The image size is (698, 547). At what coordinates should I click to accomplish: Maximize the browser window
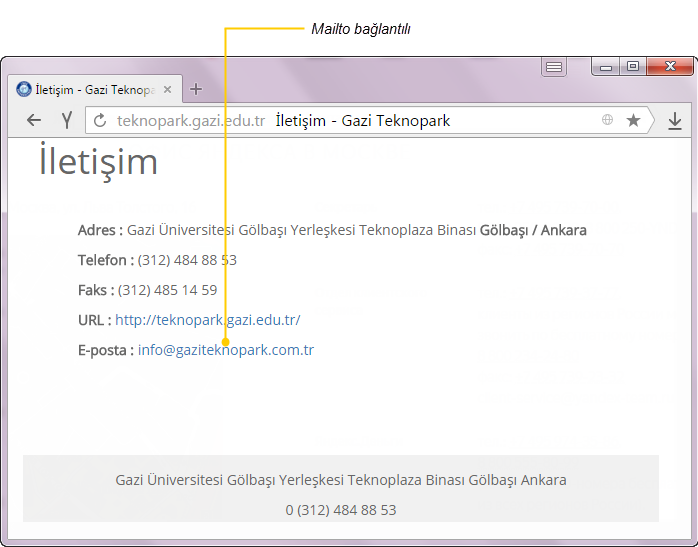[633, 67]
